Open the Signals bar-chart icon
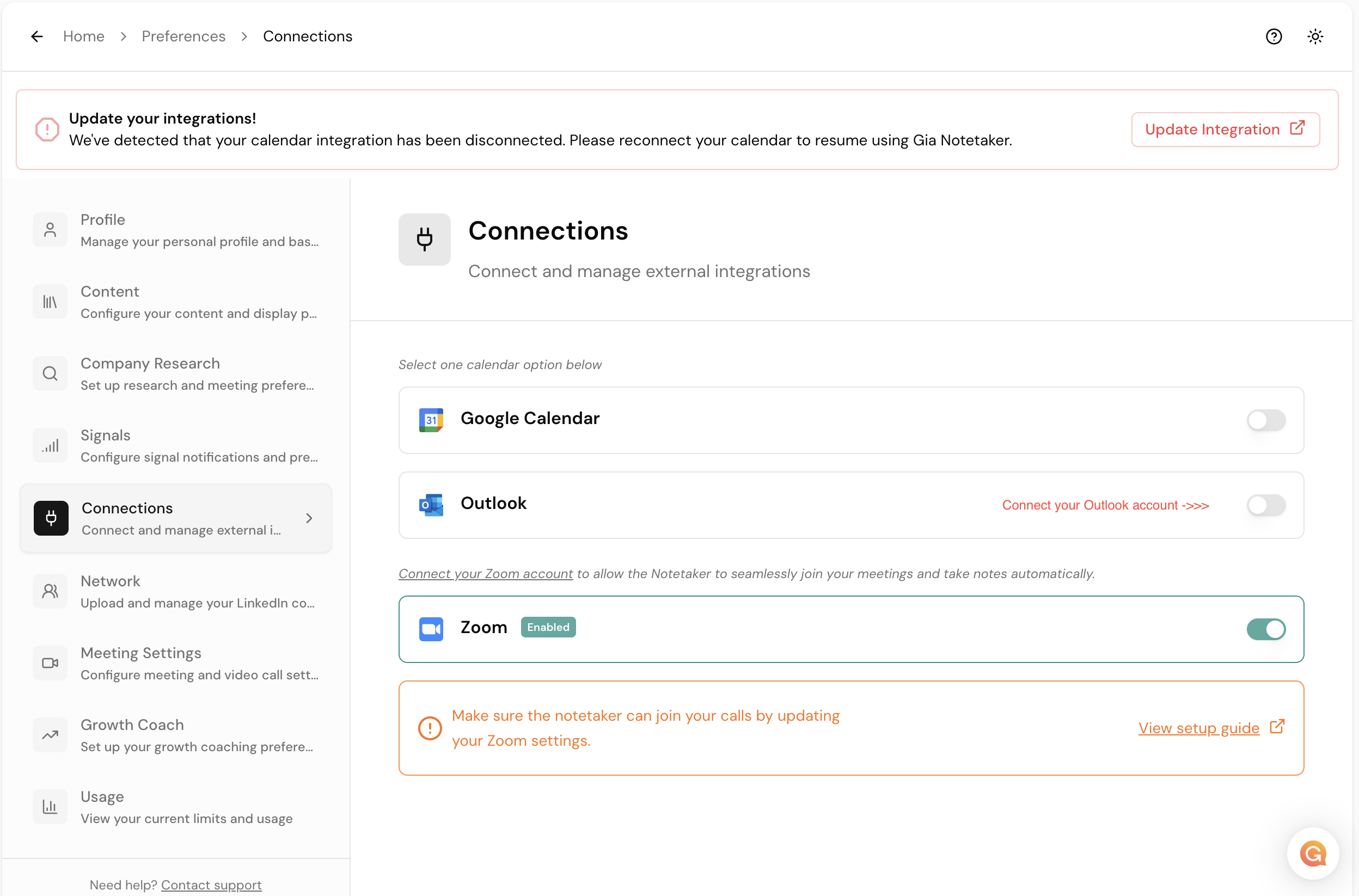Screen dimensions: 1359x896 pyautogui.click(x=50, y=445)
